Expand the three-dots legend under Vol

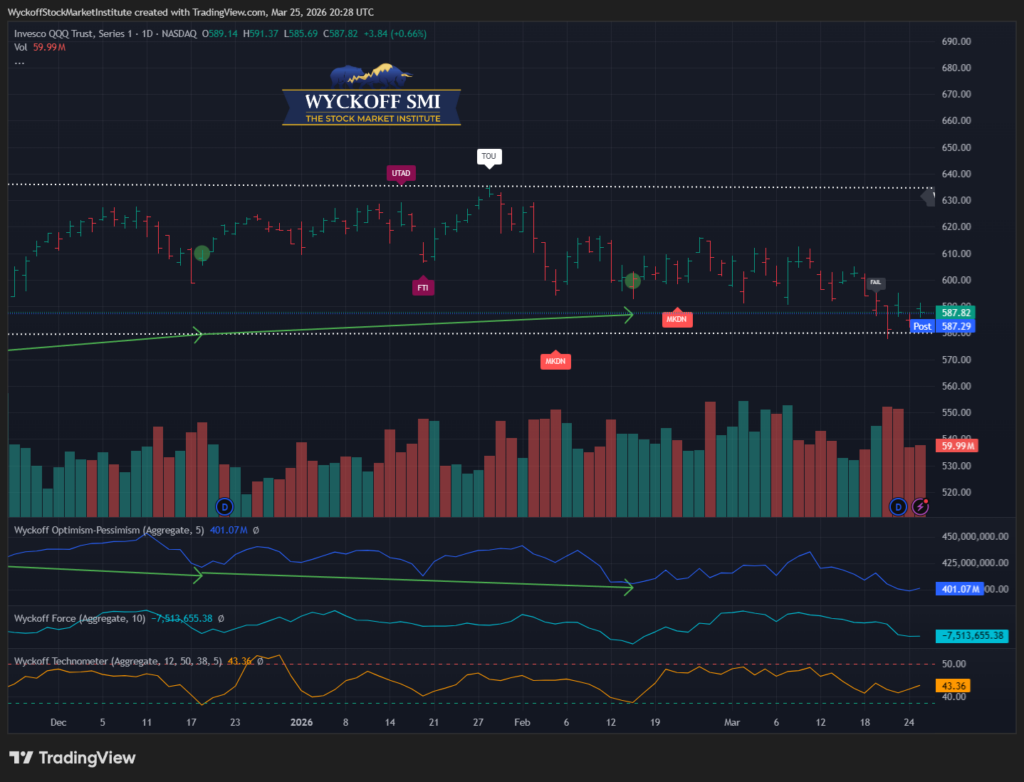[x=19, y=62]
